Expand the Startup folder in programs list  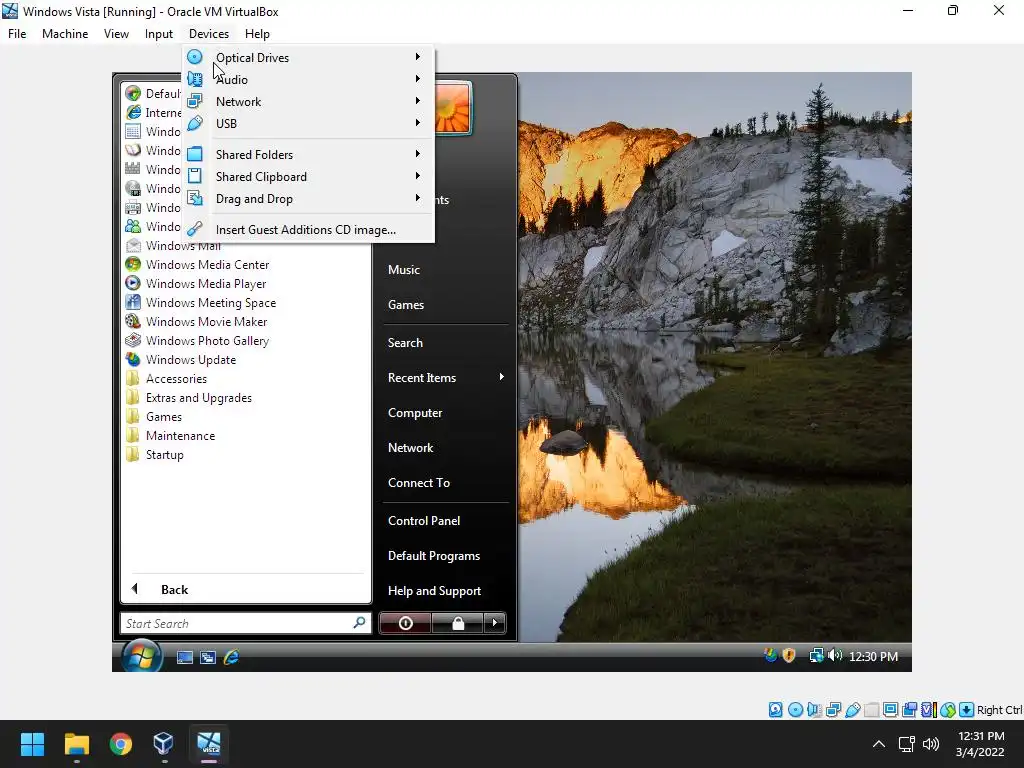point(155,454)
